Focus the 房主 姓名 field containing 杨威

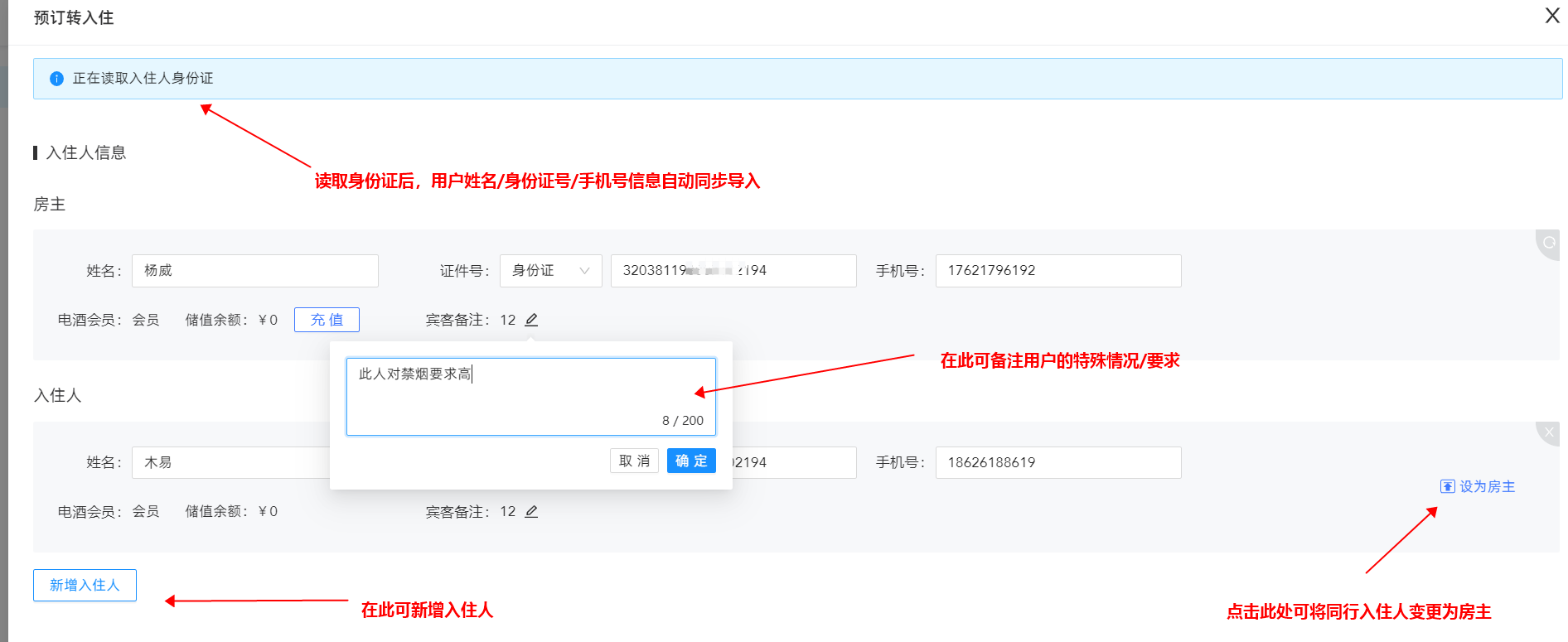(x=255, y=271)
